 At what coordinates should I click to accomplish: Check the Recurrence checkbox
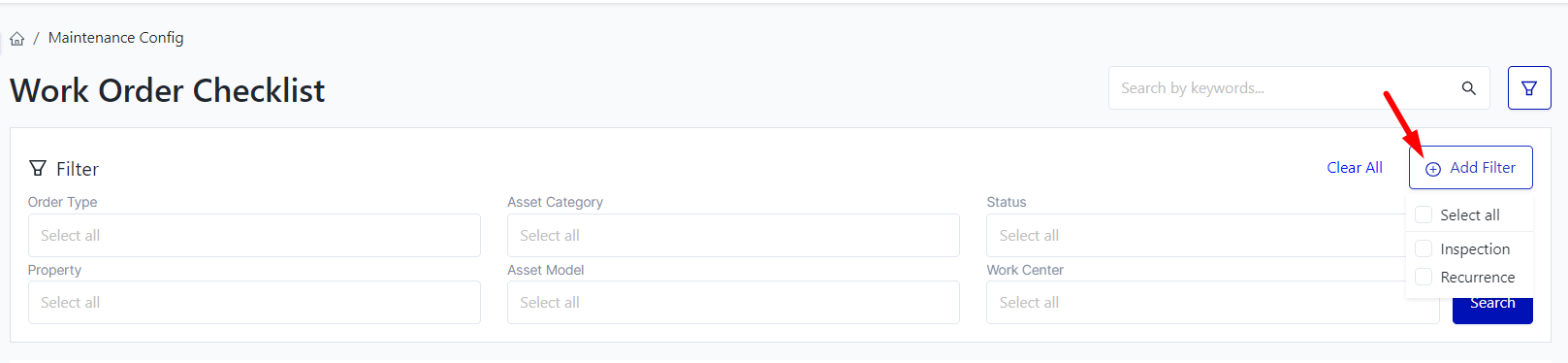(x=1424, y=277)
